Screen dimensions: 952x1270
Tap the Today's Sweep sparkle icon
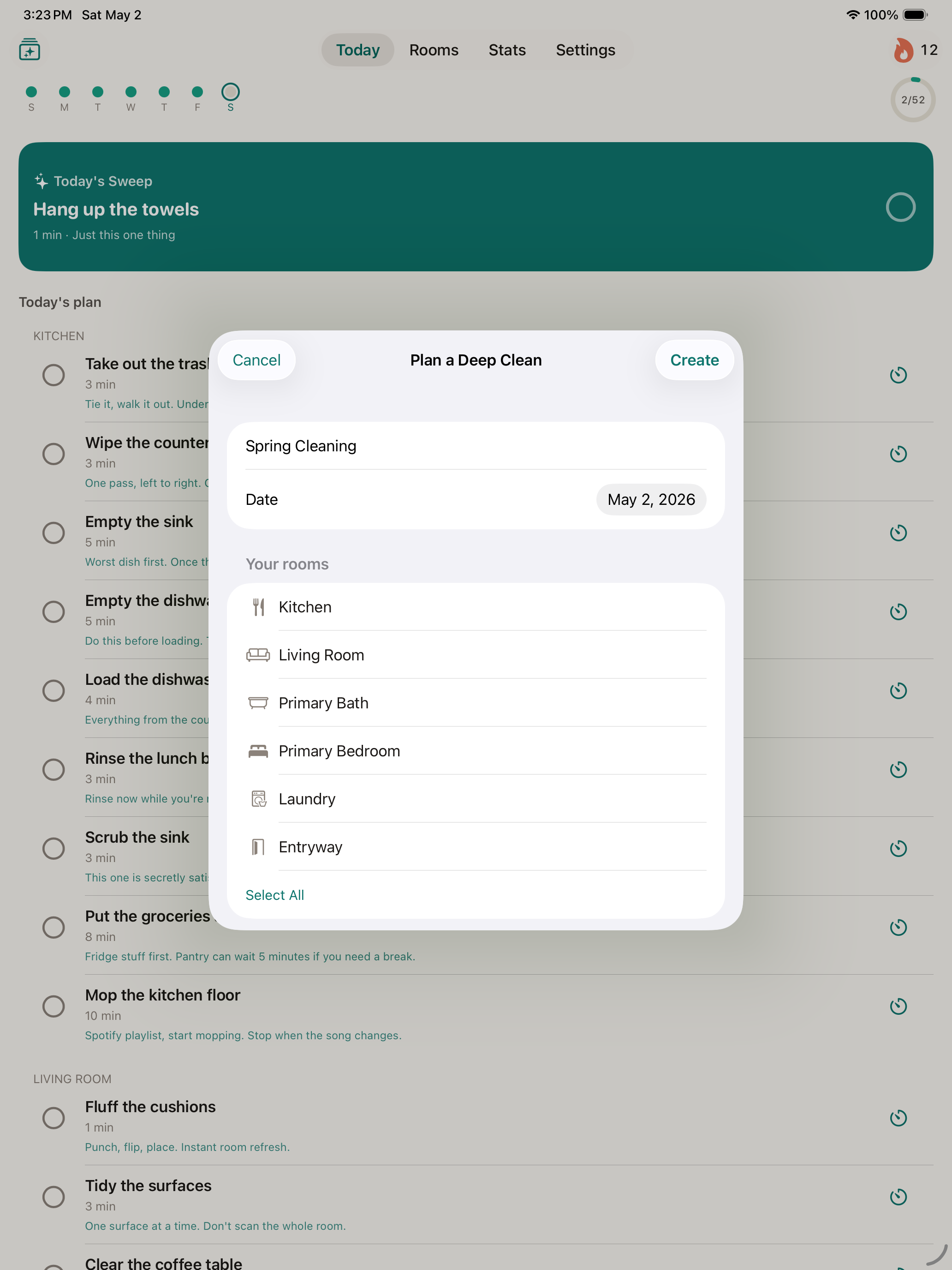click(x=41, y=181)
